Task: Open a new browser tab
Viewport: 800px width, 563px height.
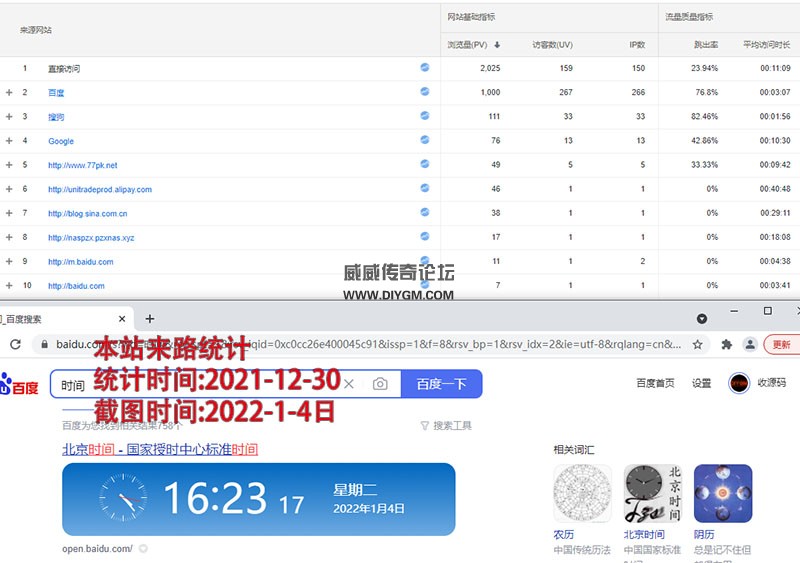Action: click(x=149, y=319)
